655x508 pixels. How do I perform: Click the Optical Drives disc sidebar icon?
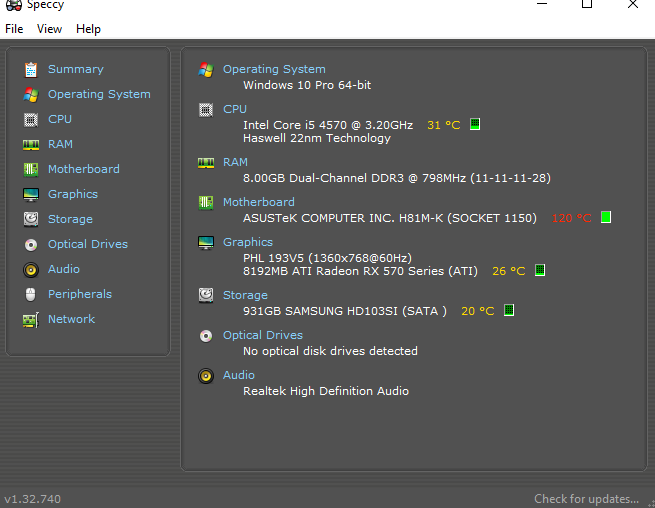30,244
